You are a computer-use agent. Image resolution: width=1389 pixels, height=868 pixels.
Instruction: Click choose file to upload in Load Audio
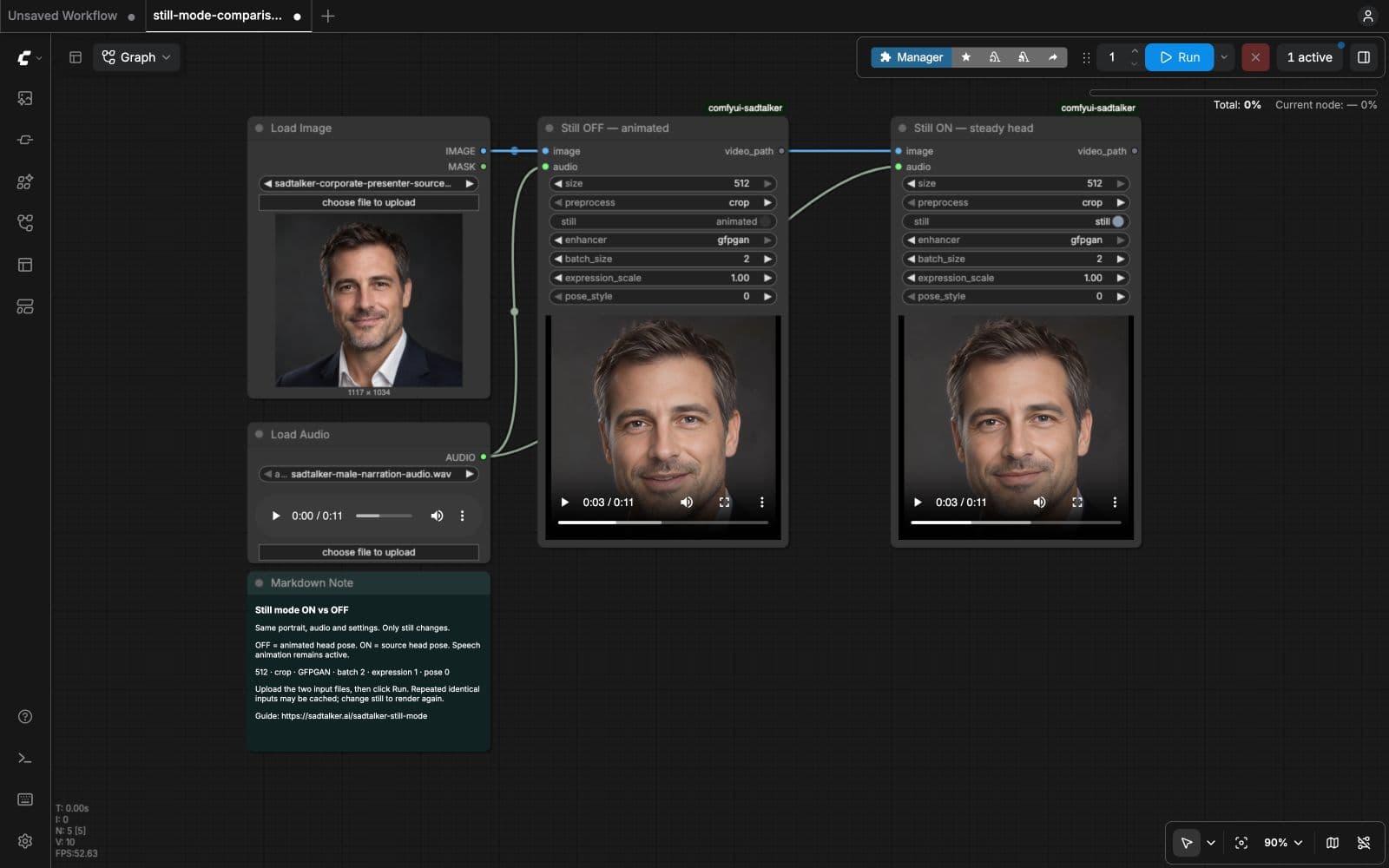(368, 552)
